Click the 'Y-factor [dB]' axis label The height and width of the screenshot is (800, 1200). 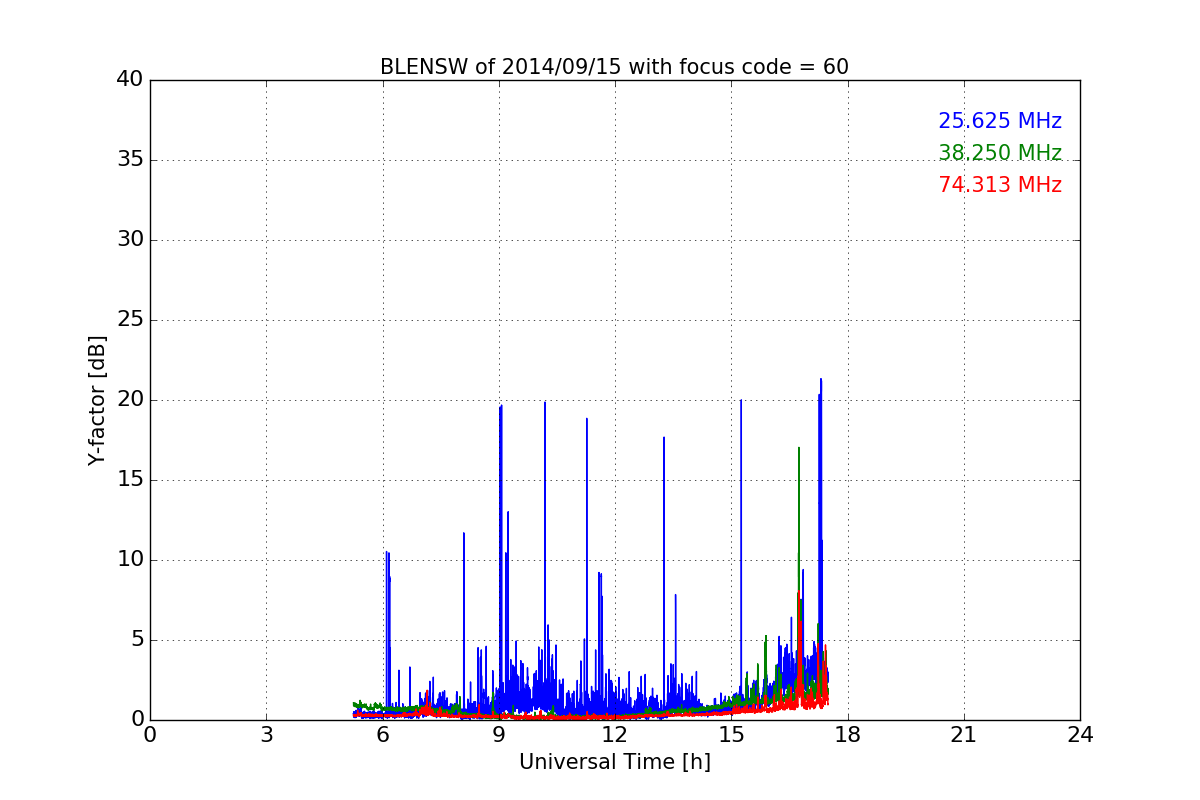tap(97, 400)
